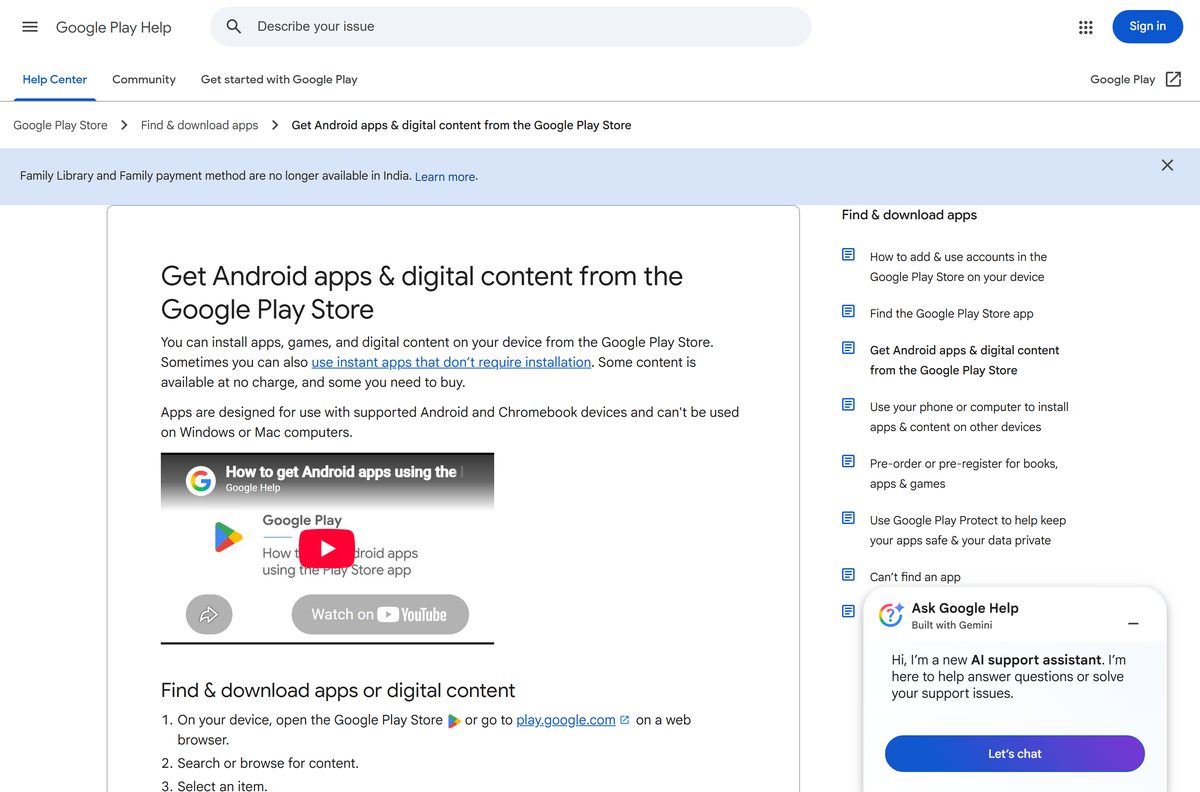Screen dimensions: 1200x792
Task: Click article icon beside 'Use your phone or computer'
Action: tap(849, 405)
